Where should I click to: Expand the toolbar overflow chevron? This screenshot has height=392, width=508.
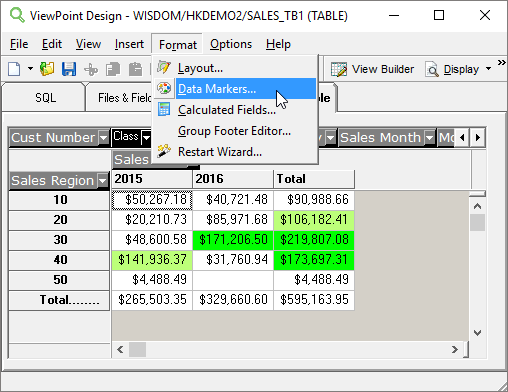501,62
